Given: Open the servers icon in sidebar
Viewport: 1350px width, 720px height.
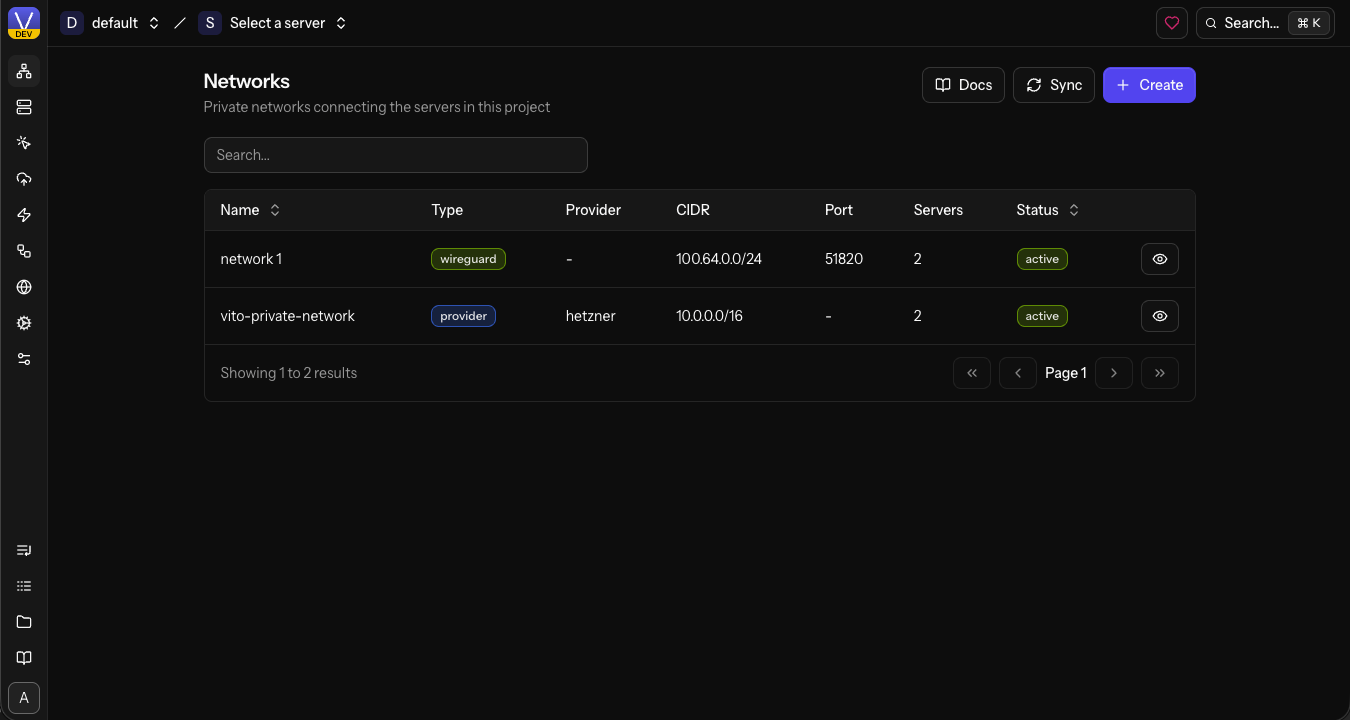Looking at the screenshot, I should (24, 107).
